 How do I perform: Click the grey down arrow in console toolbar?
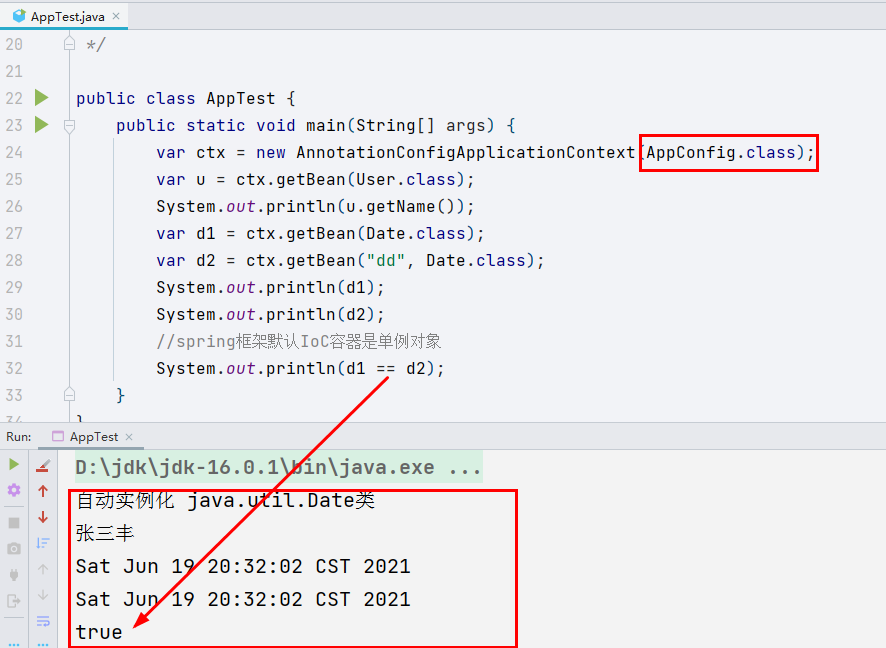pyautogui.click(x=43, y=595)
